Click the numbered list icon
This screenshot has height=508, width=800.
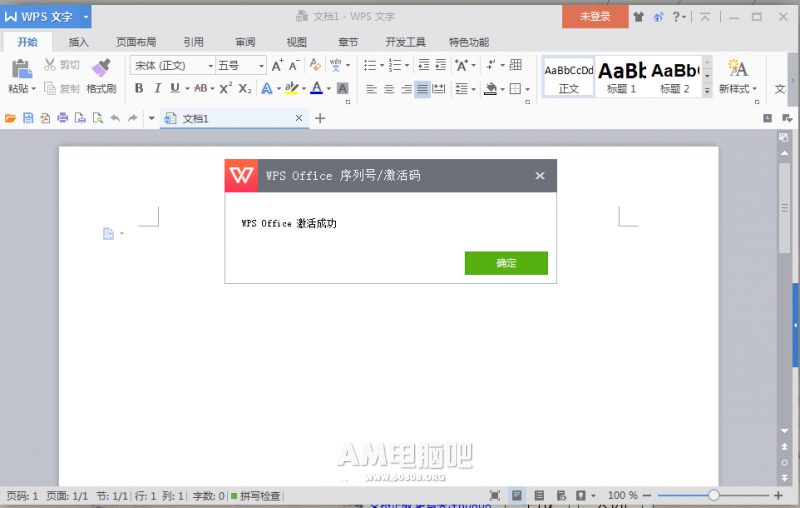pyautogui.click(x=395, y=65)
